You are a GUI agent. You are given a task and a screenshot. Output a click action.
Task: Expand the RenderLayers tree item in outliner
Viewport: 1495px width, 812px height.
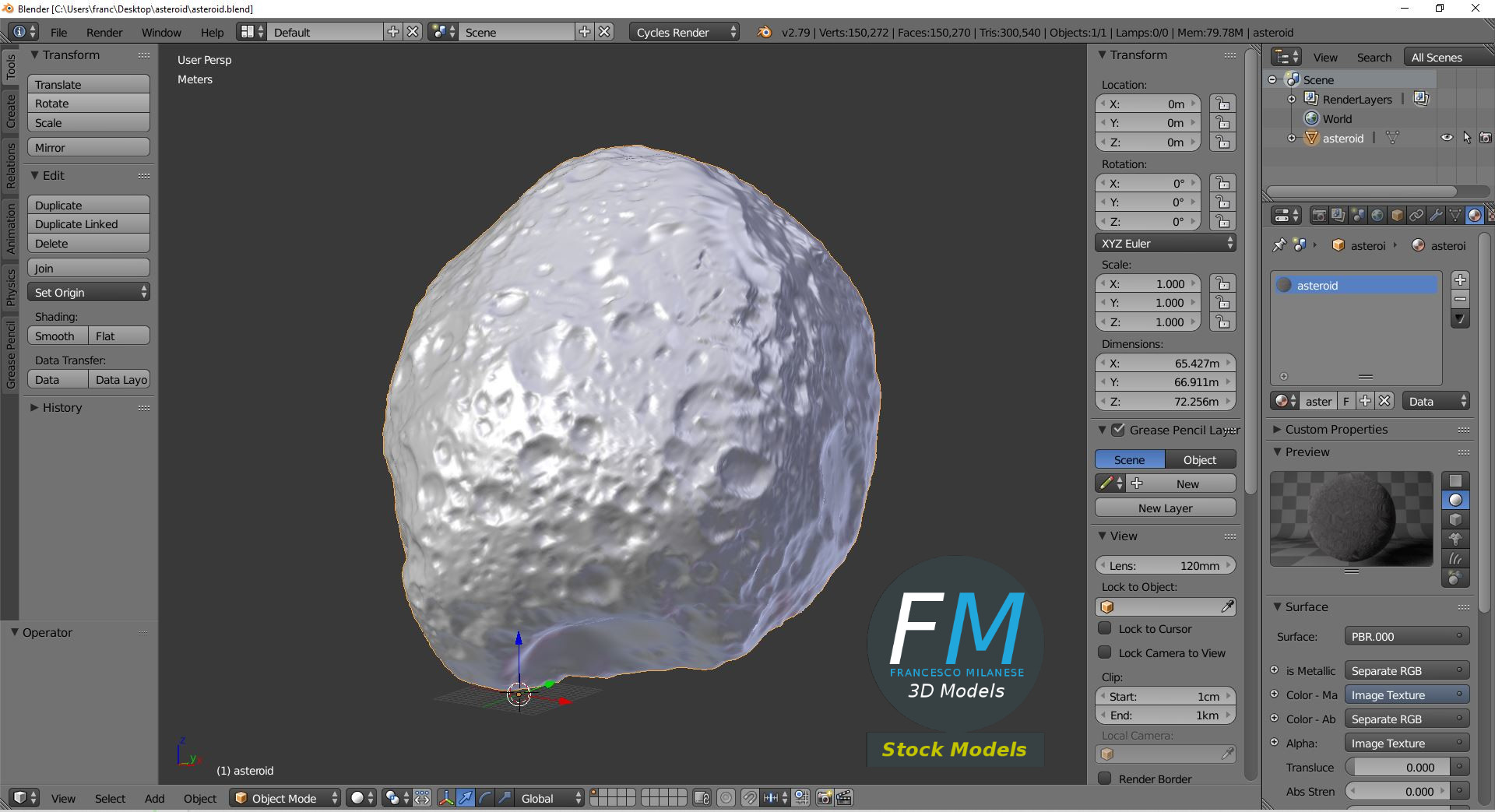coord(1292,99)
